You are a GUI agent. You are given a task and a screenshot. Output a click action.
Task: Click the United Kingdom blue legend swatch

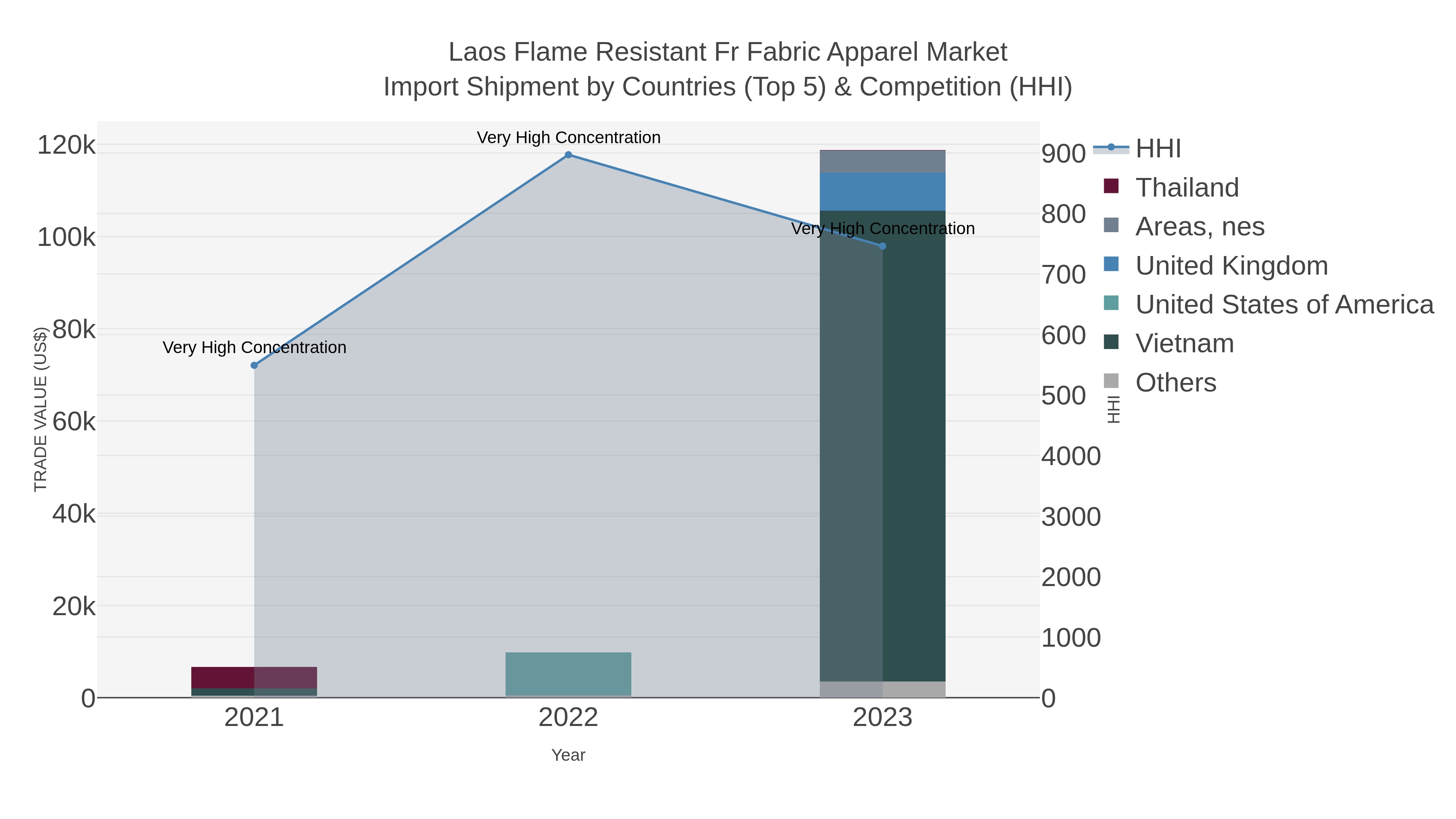pyautogui.click(x=1111, y=264)
